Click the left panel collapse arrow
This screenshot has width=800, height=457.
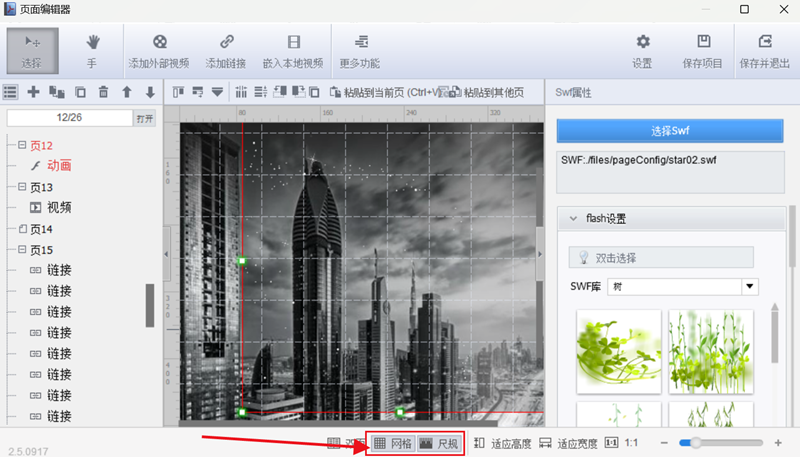[x=166, y=254]
